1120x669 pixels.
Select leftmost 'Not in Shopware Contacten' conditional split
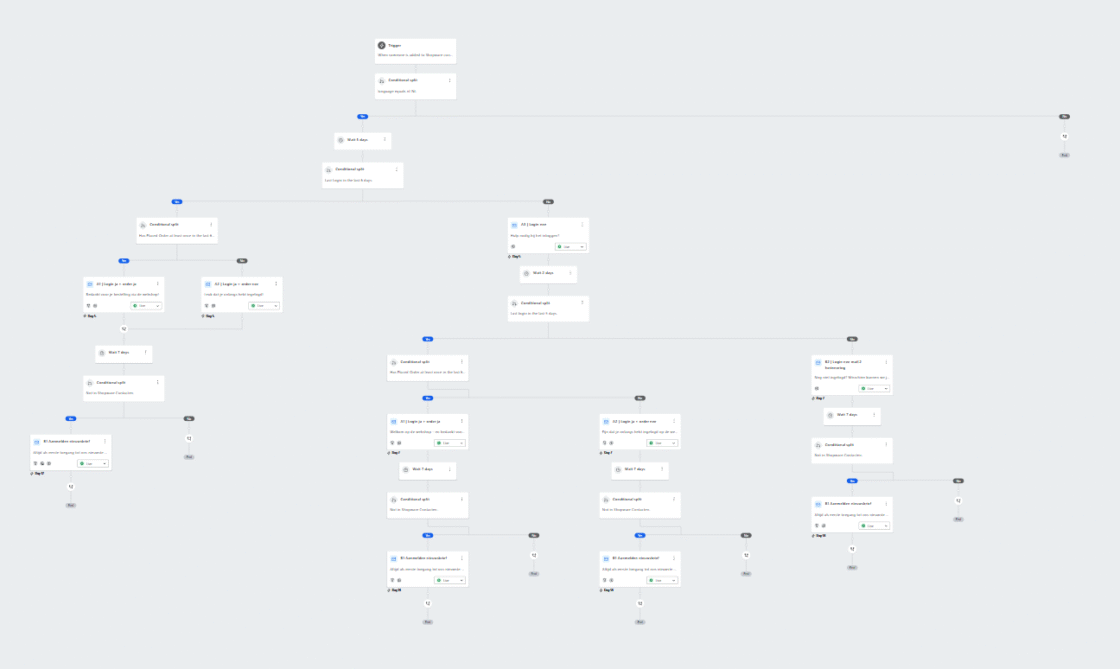124,387
